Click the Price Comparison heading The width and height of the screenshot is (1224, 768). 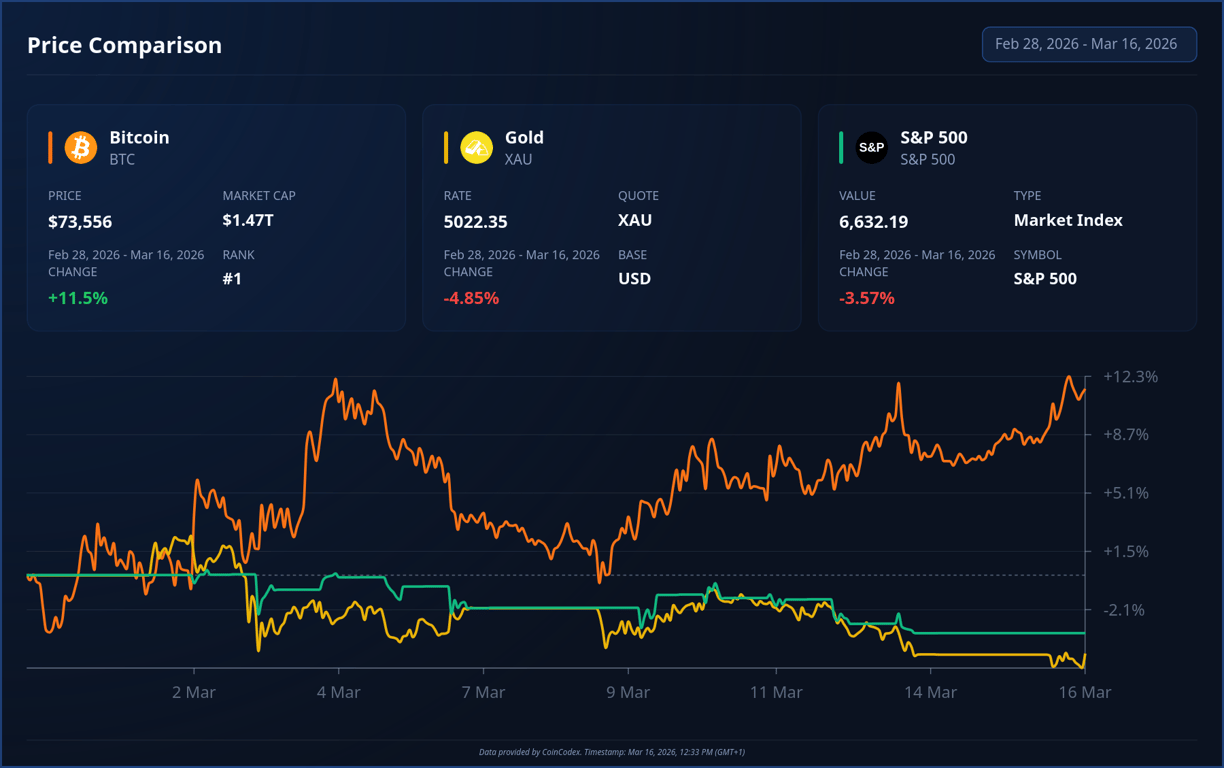(x=124, y=45)
